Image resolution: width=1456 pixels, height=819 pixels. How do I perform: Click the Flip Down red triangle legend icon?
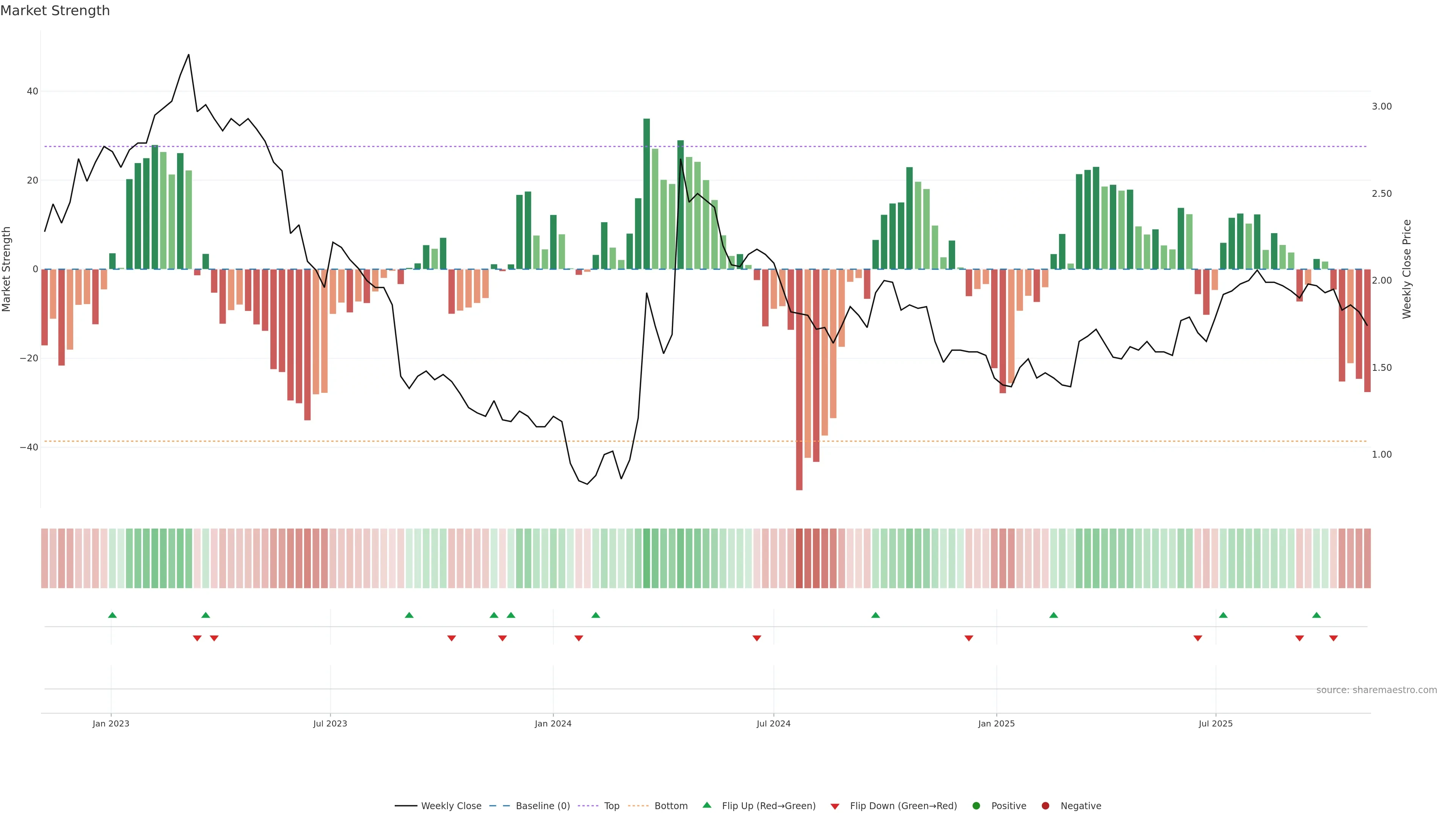[835, 806]
